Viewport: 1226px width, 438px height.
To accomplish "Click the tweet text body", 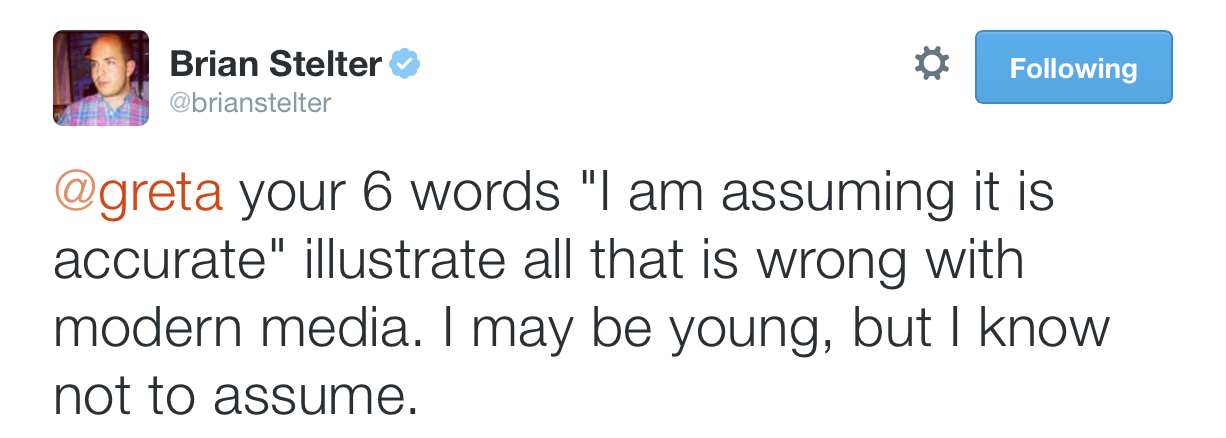I will (x=582, y=295).
